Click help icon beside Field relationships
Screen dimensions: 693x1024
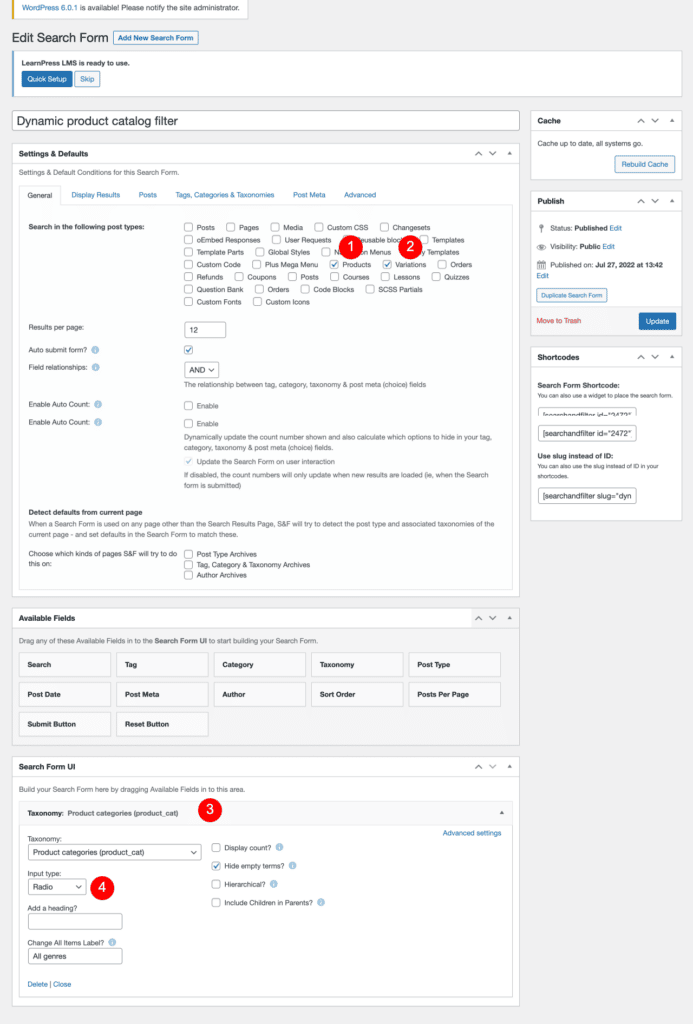[96, 367]
